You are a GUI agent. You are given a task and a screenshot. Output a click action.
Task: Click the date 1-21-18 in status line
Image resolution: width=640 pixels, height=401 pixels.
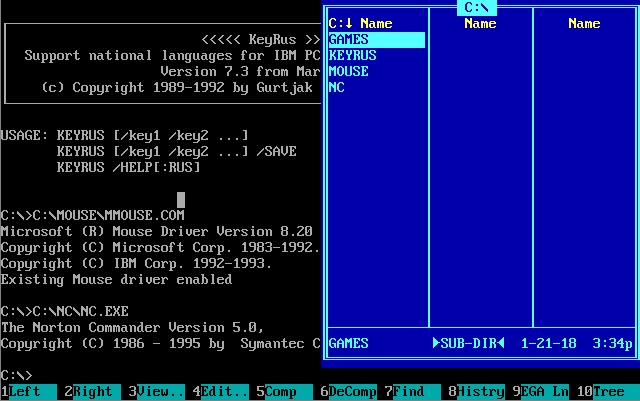(549, 343)
